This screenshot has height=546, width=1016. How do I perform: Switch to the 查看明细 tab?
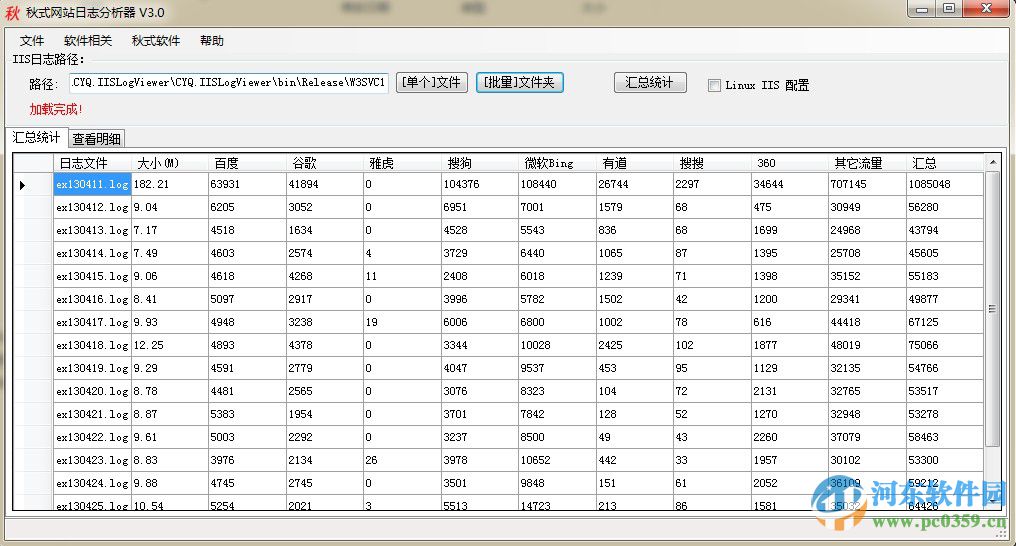(x=97, y=139)
